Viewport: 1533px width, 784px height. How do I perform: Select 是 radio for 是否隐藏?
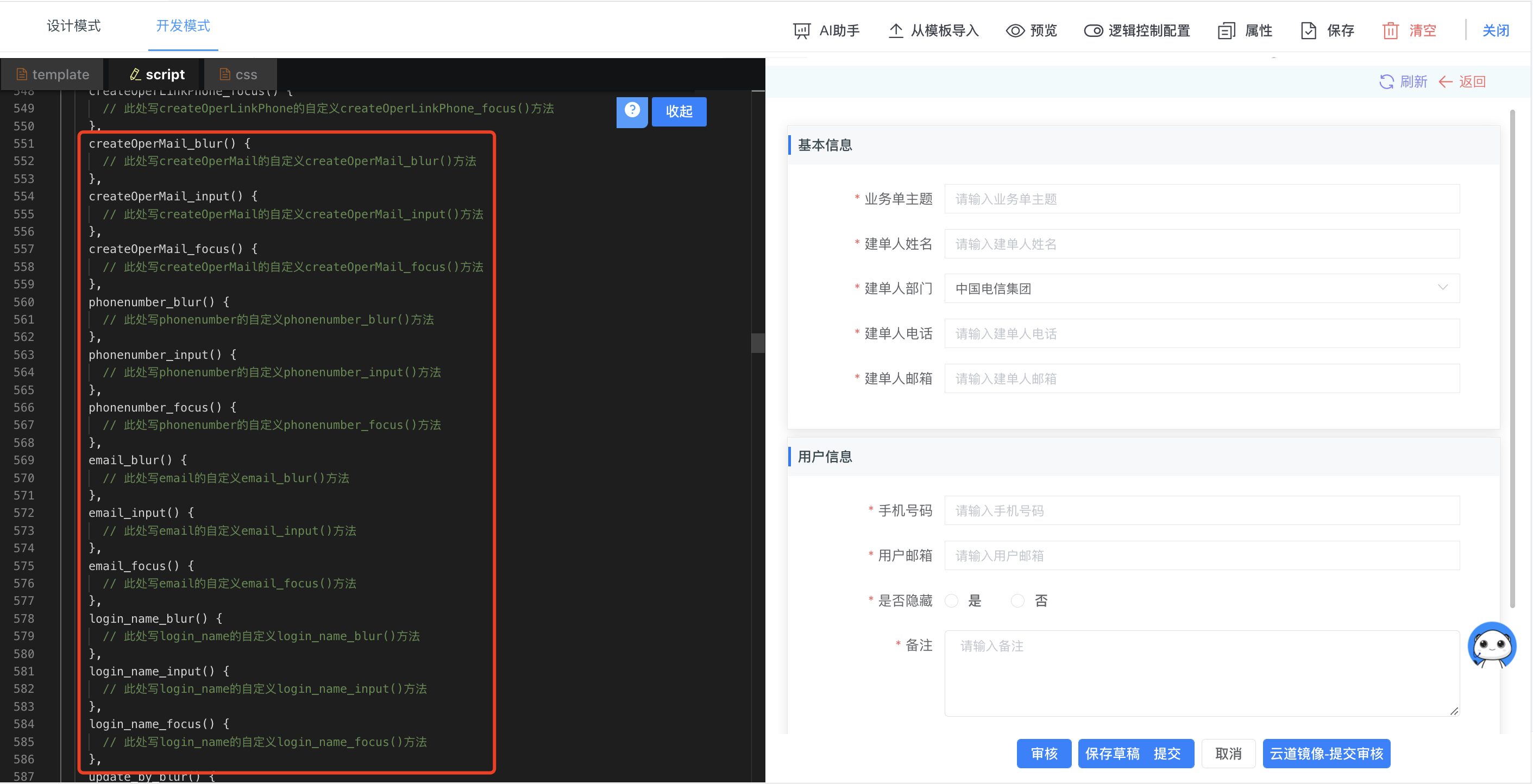952,601
